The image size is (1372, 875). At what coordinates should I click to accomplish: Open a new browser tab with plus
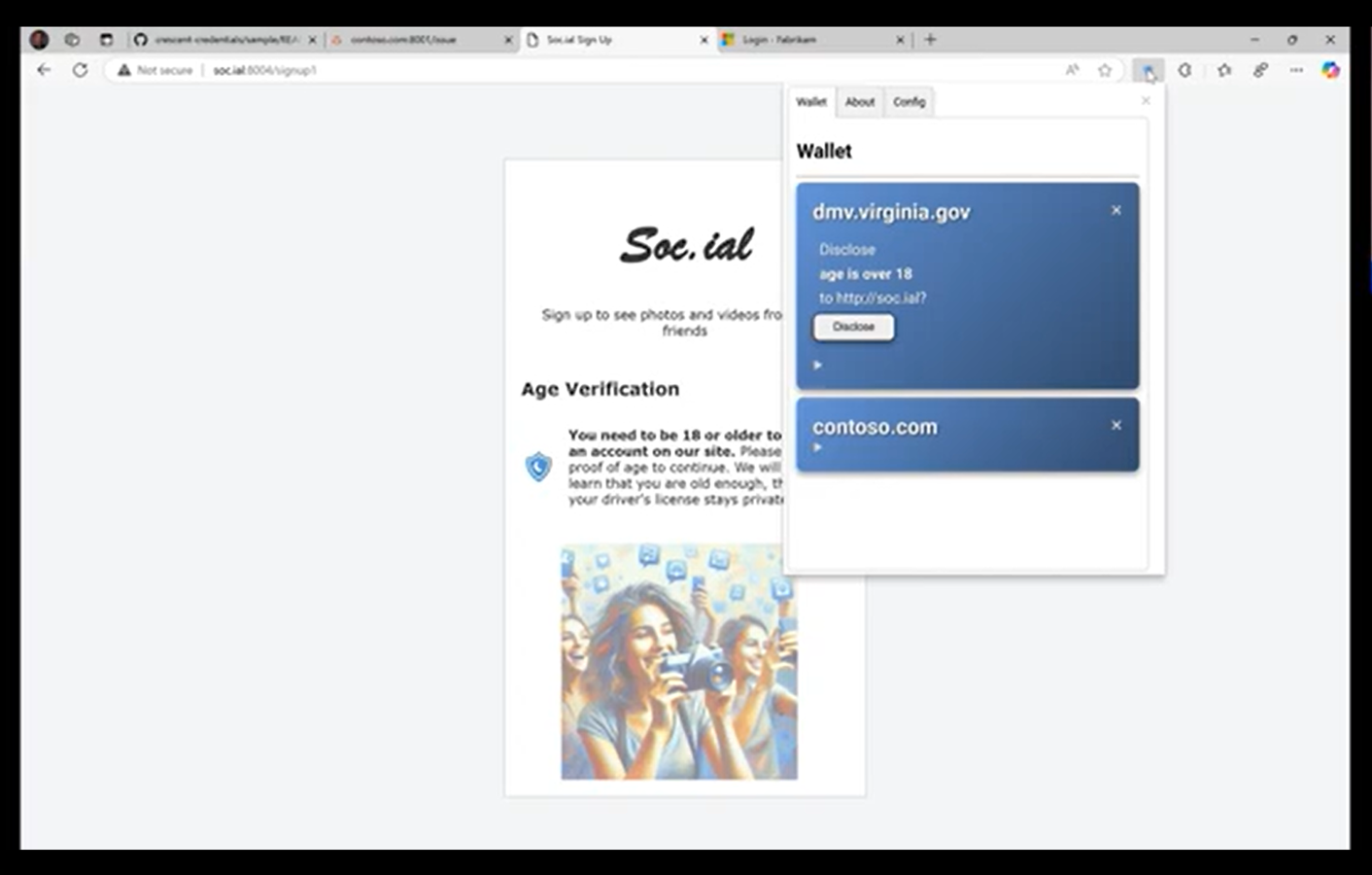click(x=930, y=40)
